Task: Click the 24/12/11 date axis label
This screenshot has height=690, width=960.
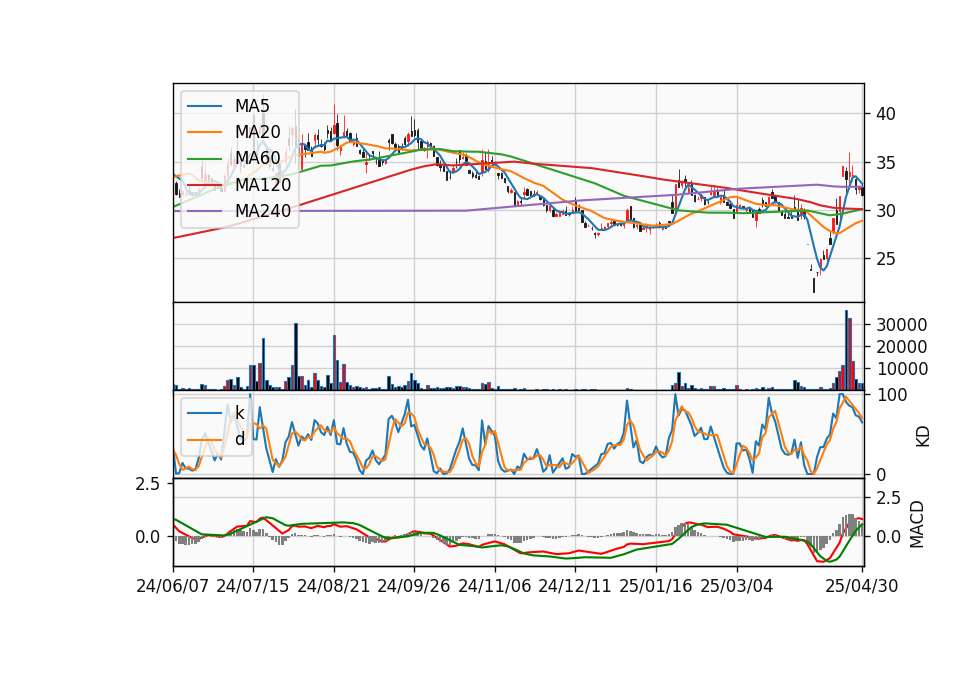Action: point(575,586)
